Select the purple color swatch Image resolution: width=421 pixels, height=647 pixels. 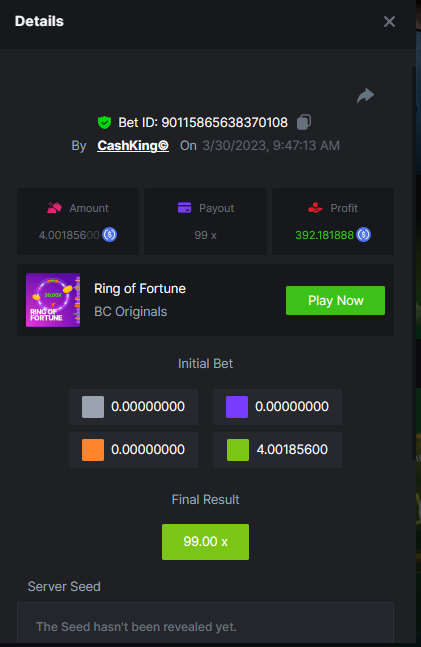pos(237,407)
